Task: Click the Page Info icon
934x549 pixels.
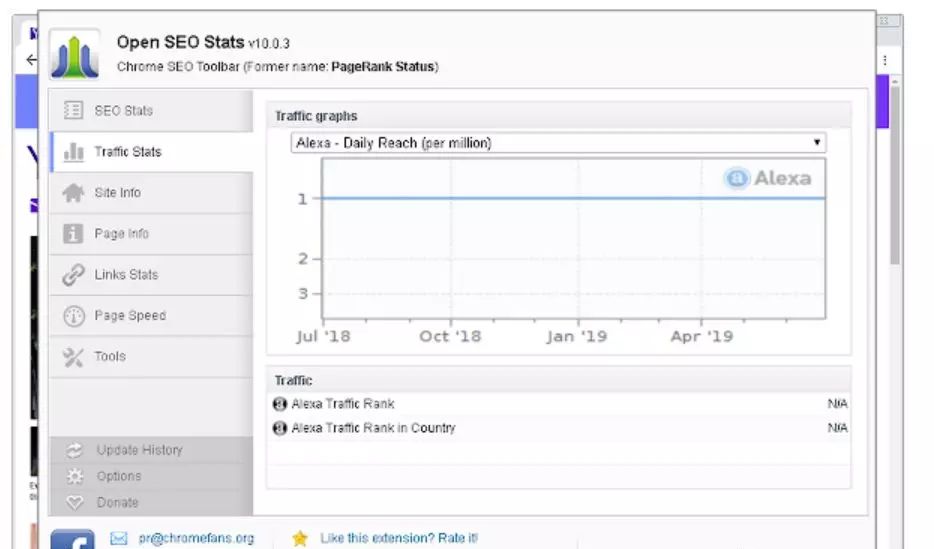Action: [x=73, y=234]
